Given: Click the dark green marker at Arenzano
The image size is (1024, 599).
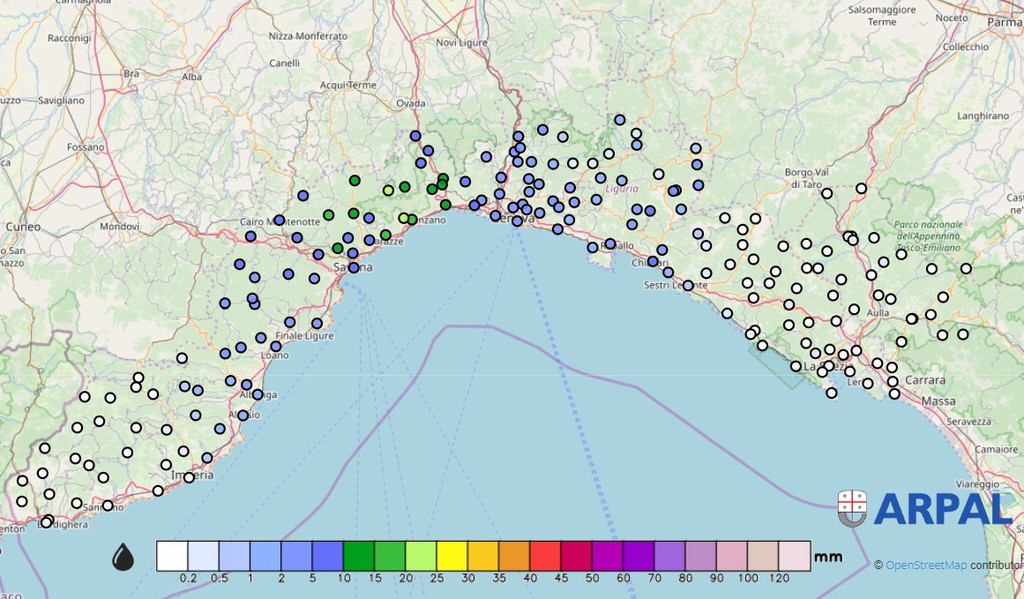Looking at the screenshot, I should click(x=412, y=219).
